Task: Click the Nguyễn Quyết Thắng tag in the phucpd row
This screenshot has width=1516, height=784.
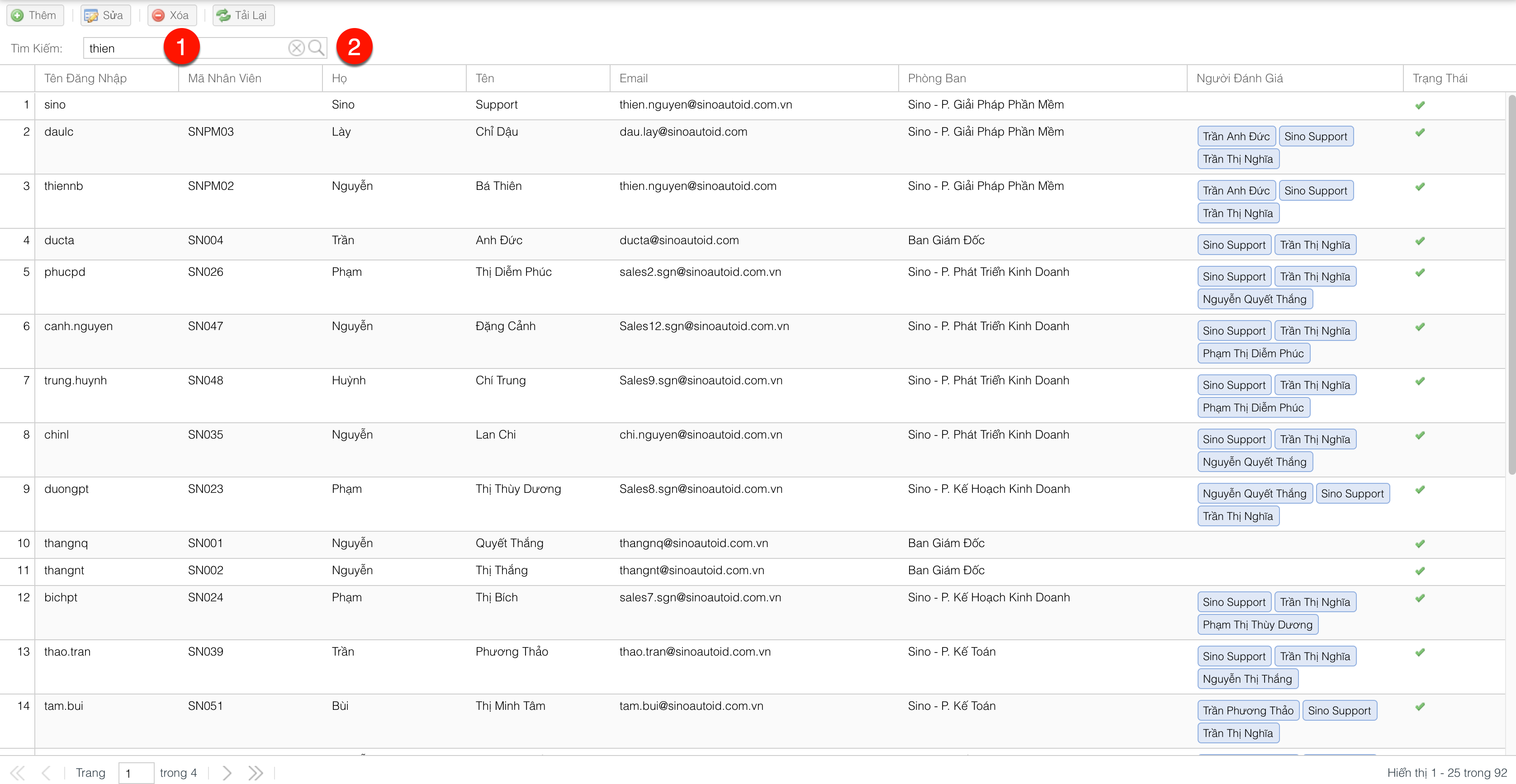Action: (x=1254, y=299)
